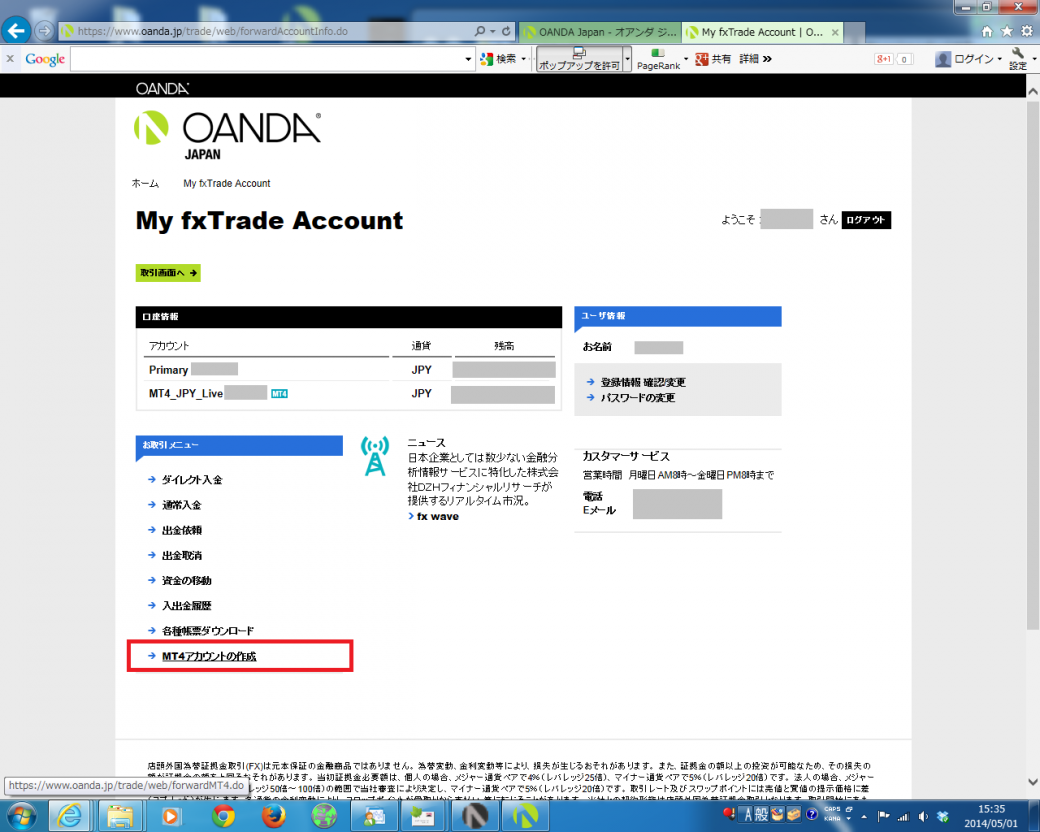Expand the 検索 button dropdown arrow
The height and width of the screenshot is (832, 1040).
click(524, 59)
